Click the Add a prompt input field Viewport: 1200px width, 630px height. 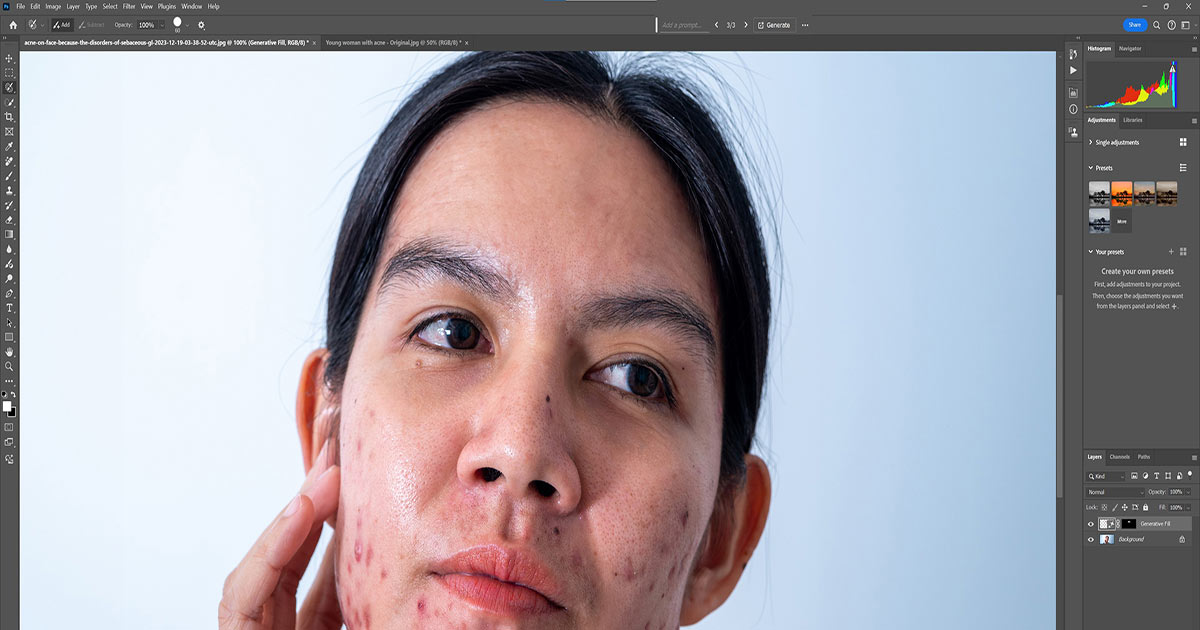681,25
